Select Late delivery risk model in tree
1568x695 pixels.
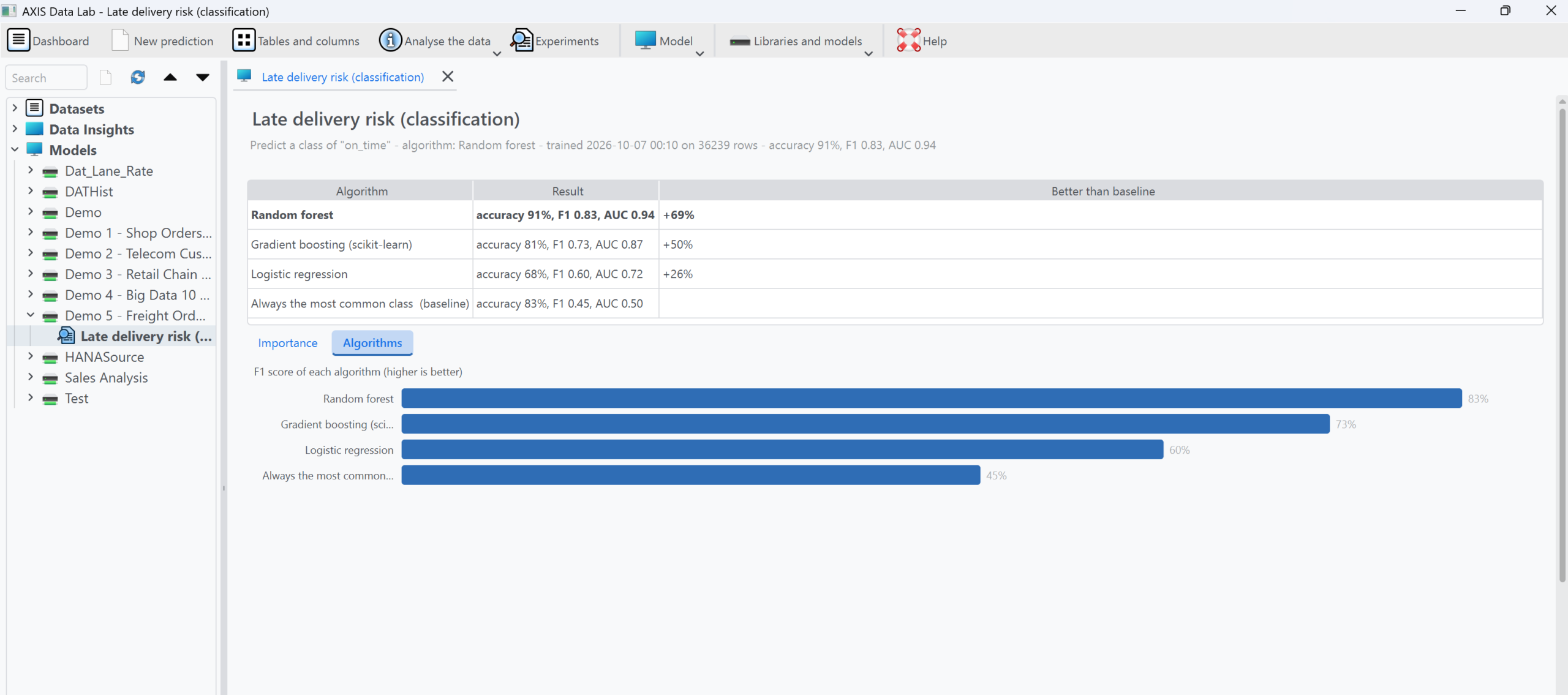[146, 336]
